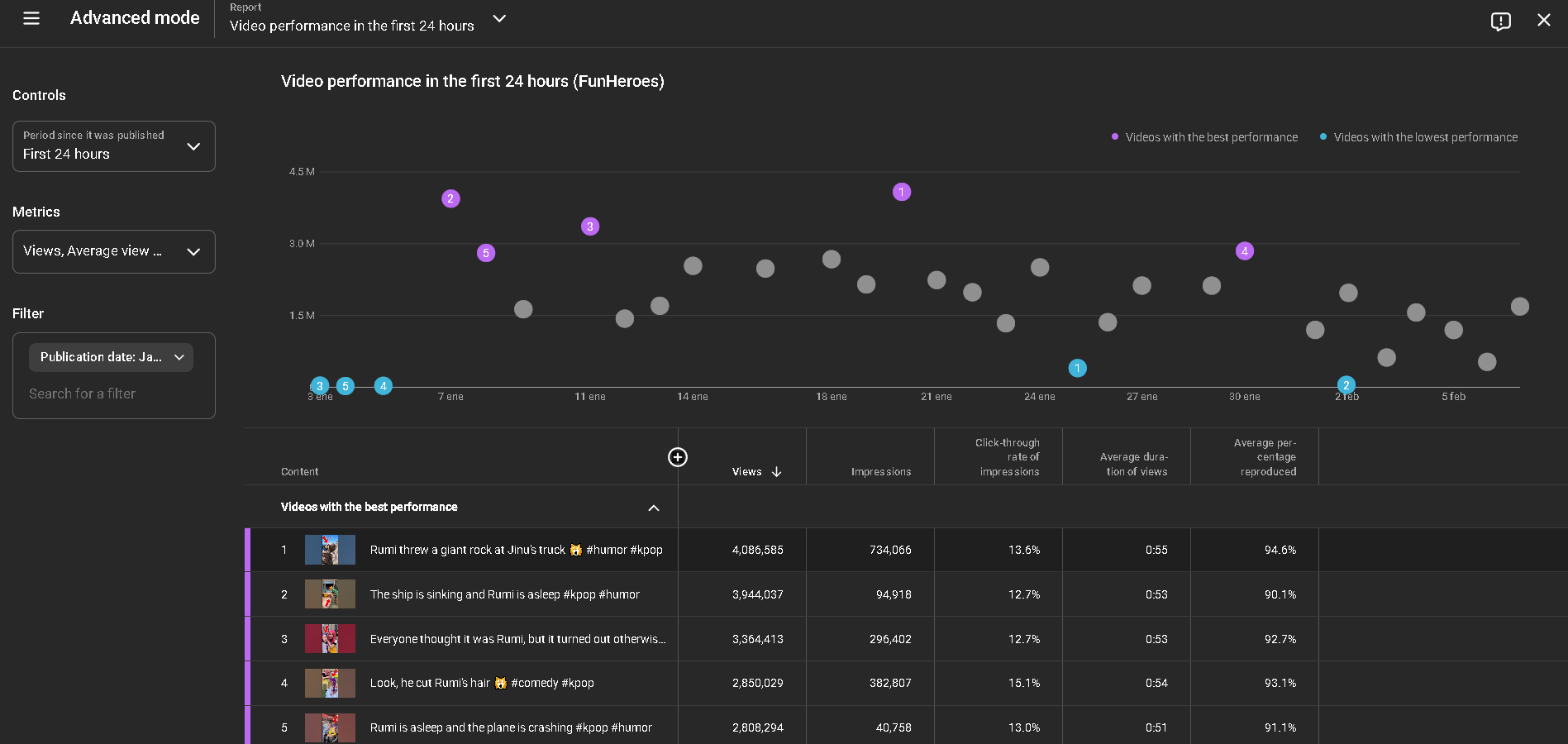Close the Advanced mode window
This screenshot has width=1568, height=744.
1543,20
